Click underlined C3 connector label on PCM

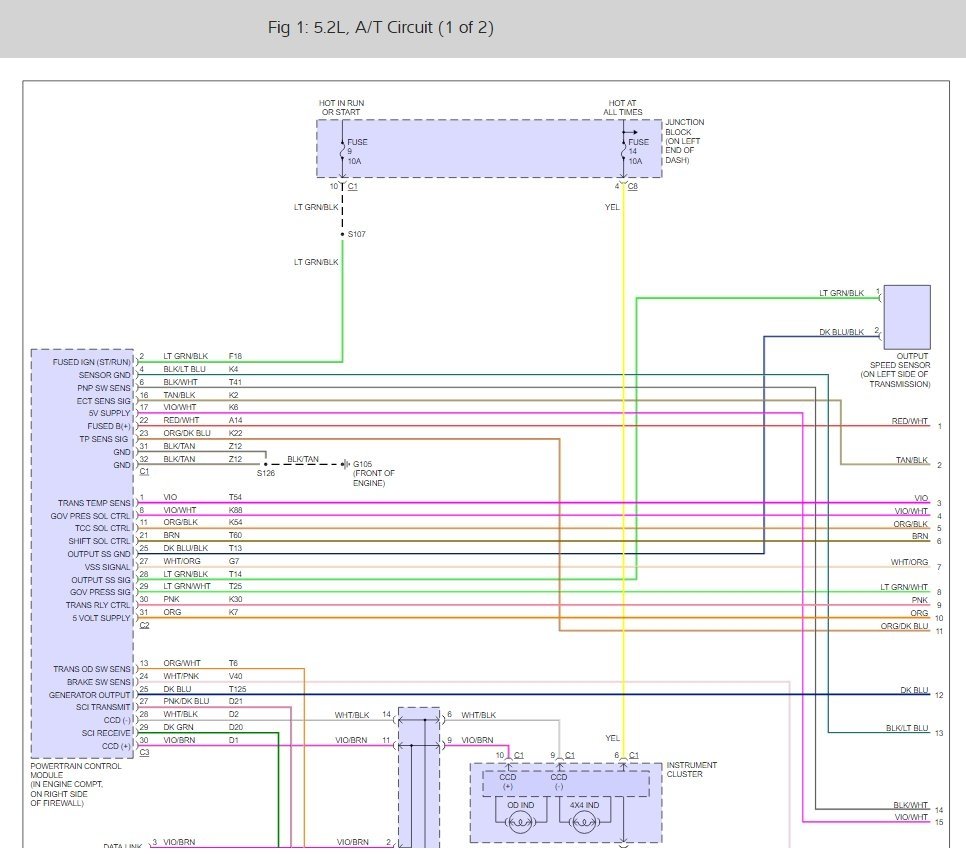point(145,752)
